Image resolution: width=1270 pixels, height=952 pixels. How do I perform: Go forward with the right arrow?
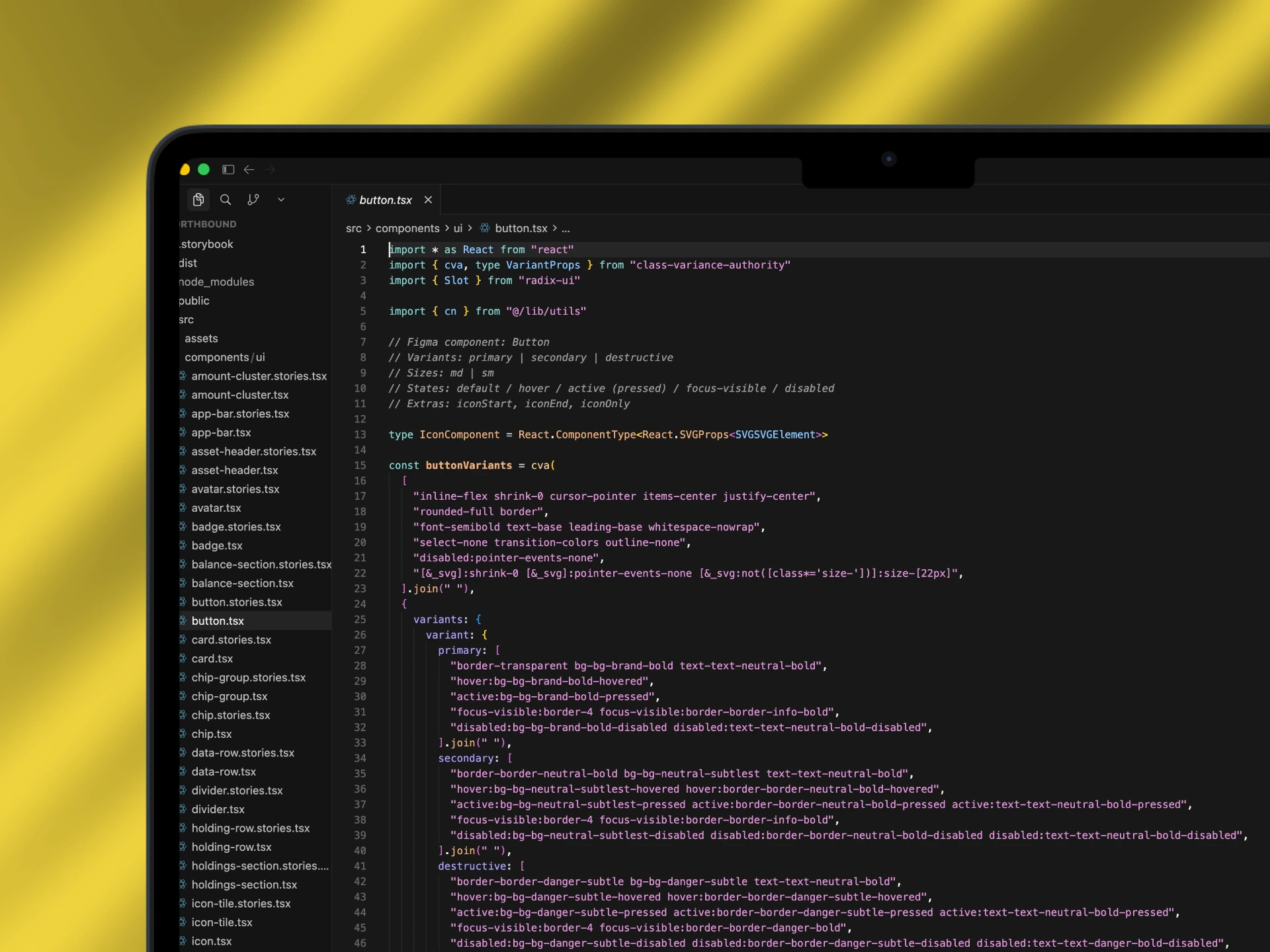(x=270, y=170)
